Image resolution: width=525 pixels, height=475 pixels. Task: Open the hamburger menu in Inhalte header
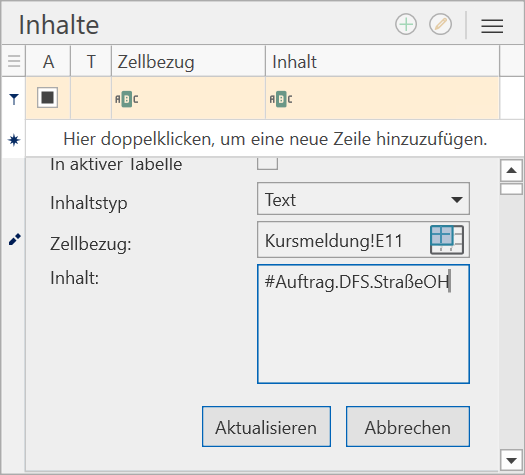(x=492, y=25)
